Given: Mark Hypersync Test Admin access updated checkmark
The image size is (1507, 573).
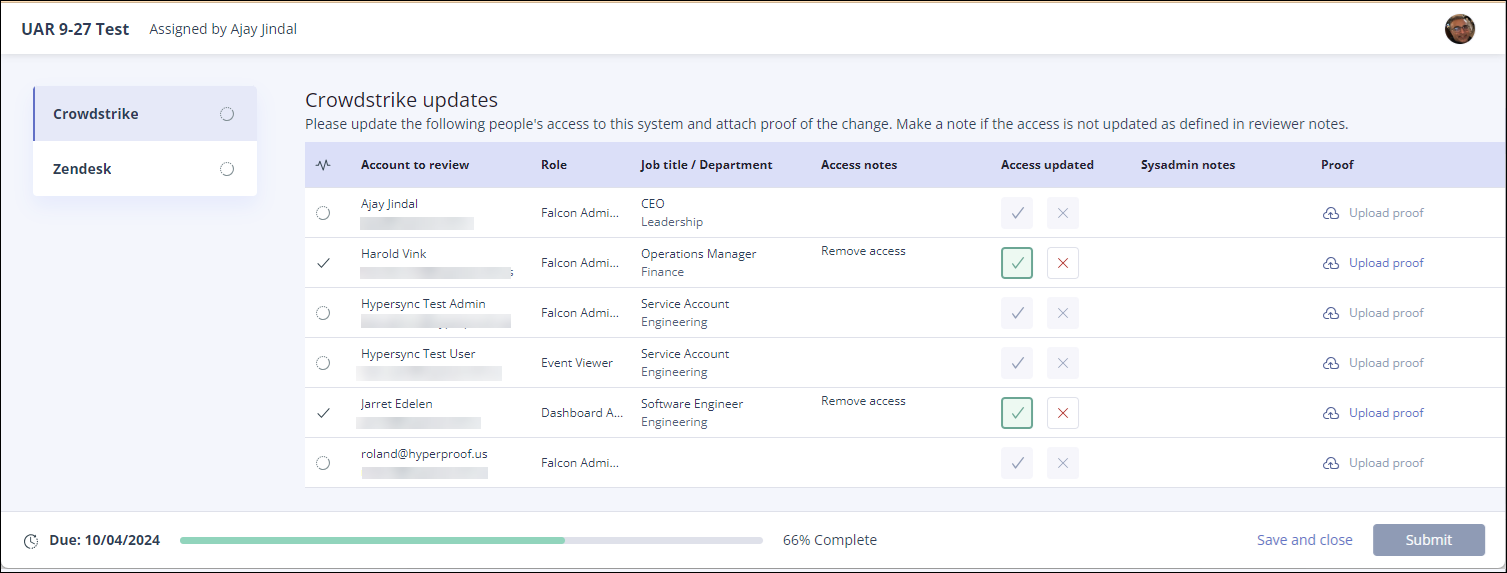Looking at the screenshot, I should 1017,313.
